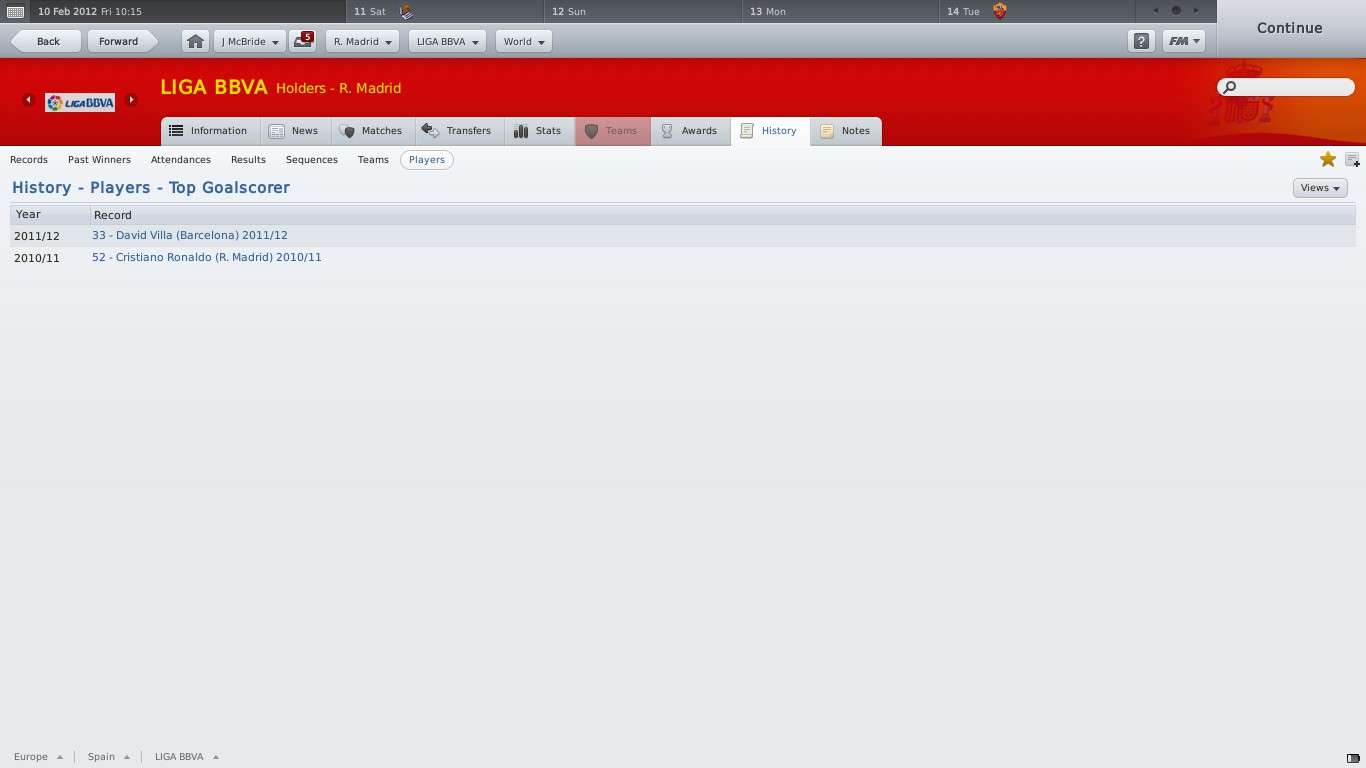The image size is (1366, 768).
Task: Show the next competition with the right arrow
Action: click(x=131, y=100)
